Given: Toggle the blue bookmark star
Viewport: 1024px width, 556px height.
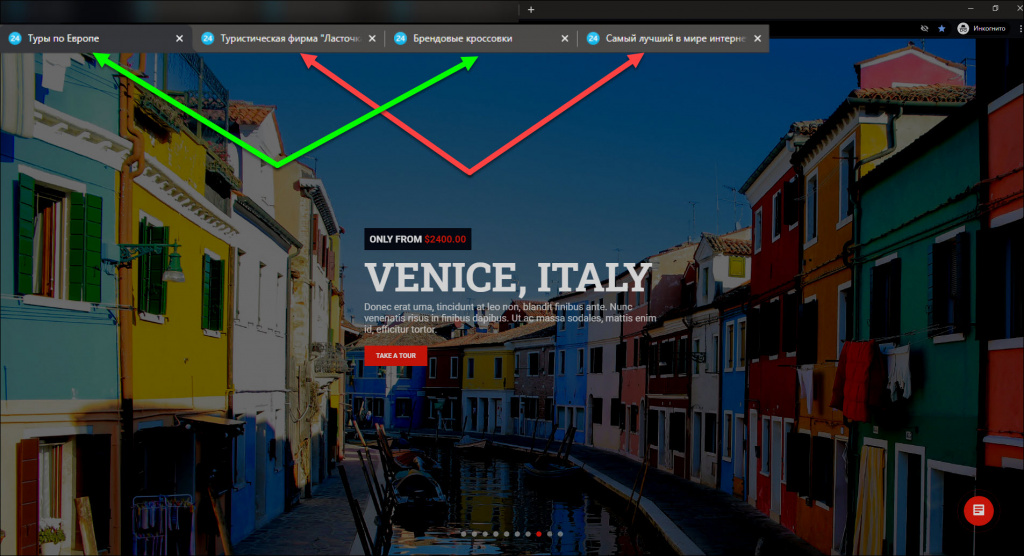Looking at the screenshot, I should (942, 29).
